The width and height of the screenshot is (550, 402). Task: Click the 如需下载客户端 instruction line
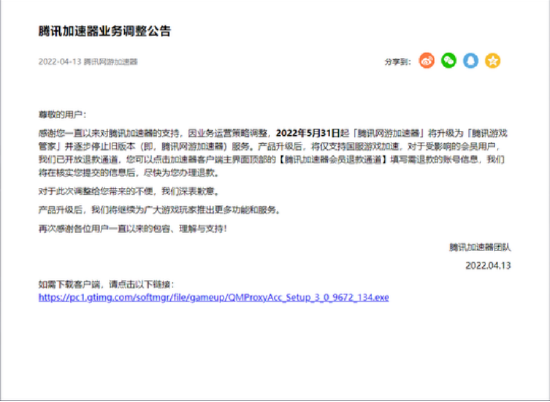106,284
